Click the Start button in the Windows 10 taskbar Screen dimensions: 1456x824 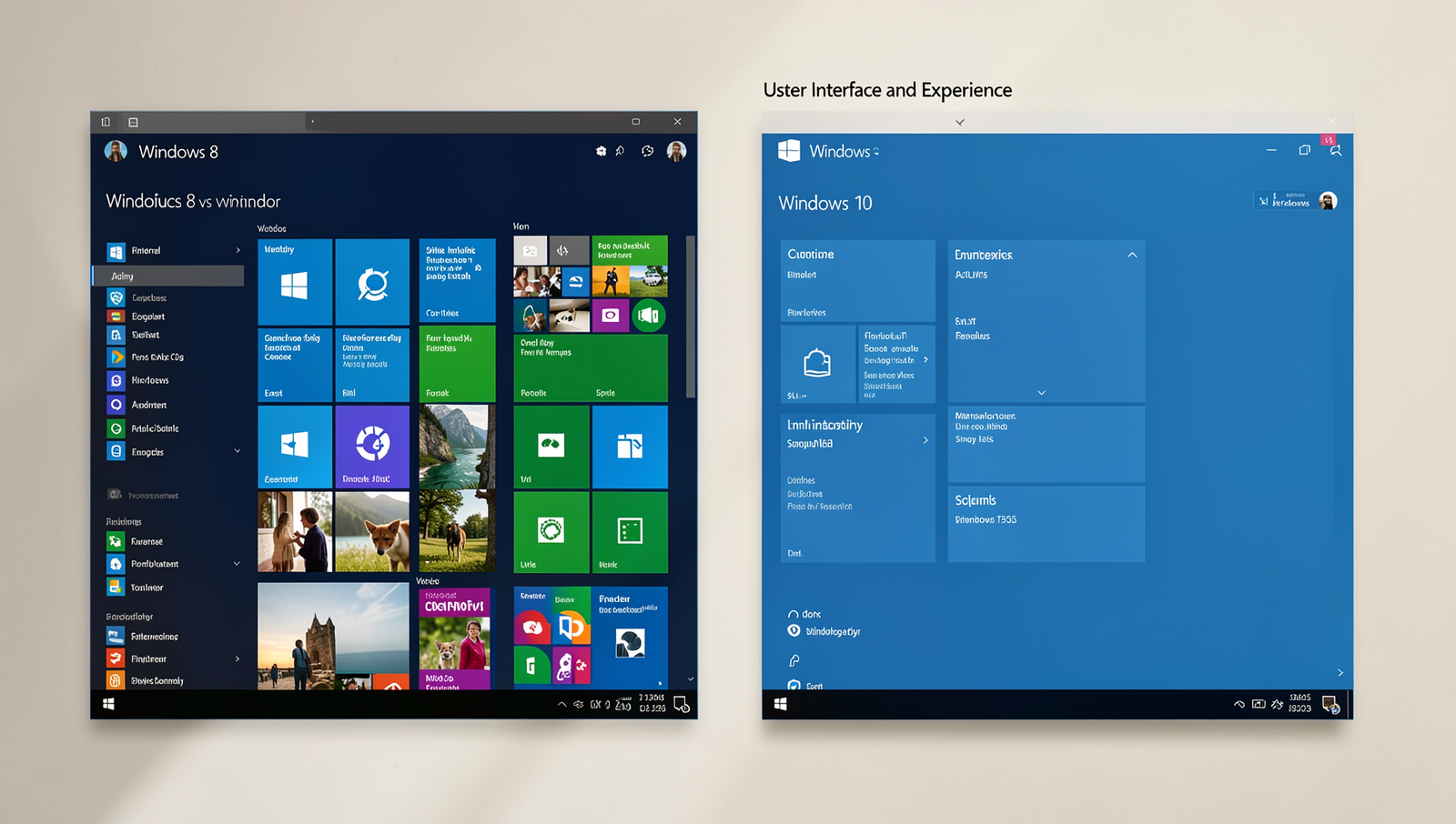pos(780,704)
